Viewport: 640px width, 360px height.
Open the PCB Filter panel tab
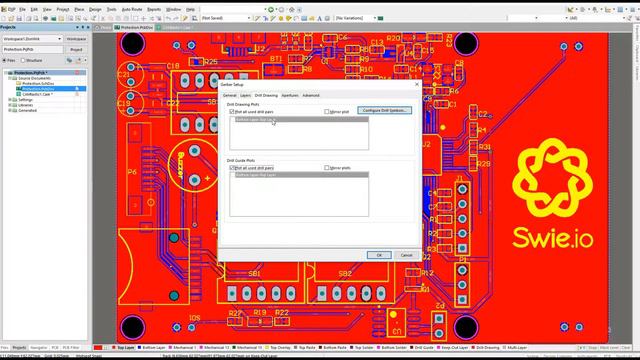click(71, 348)
